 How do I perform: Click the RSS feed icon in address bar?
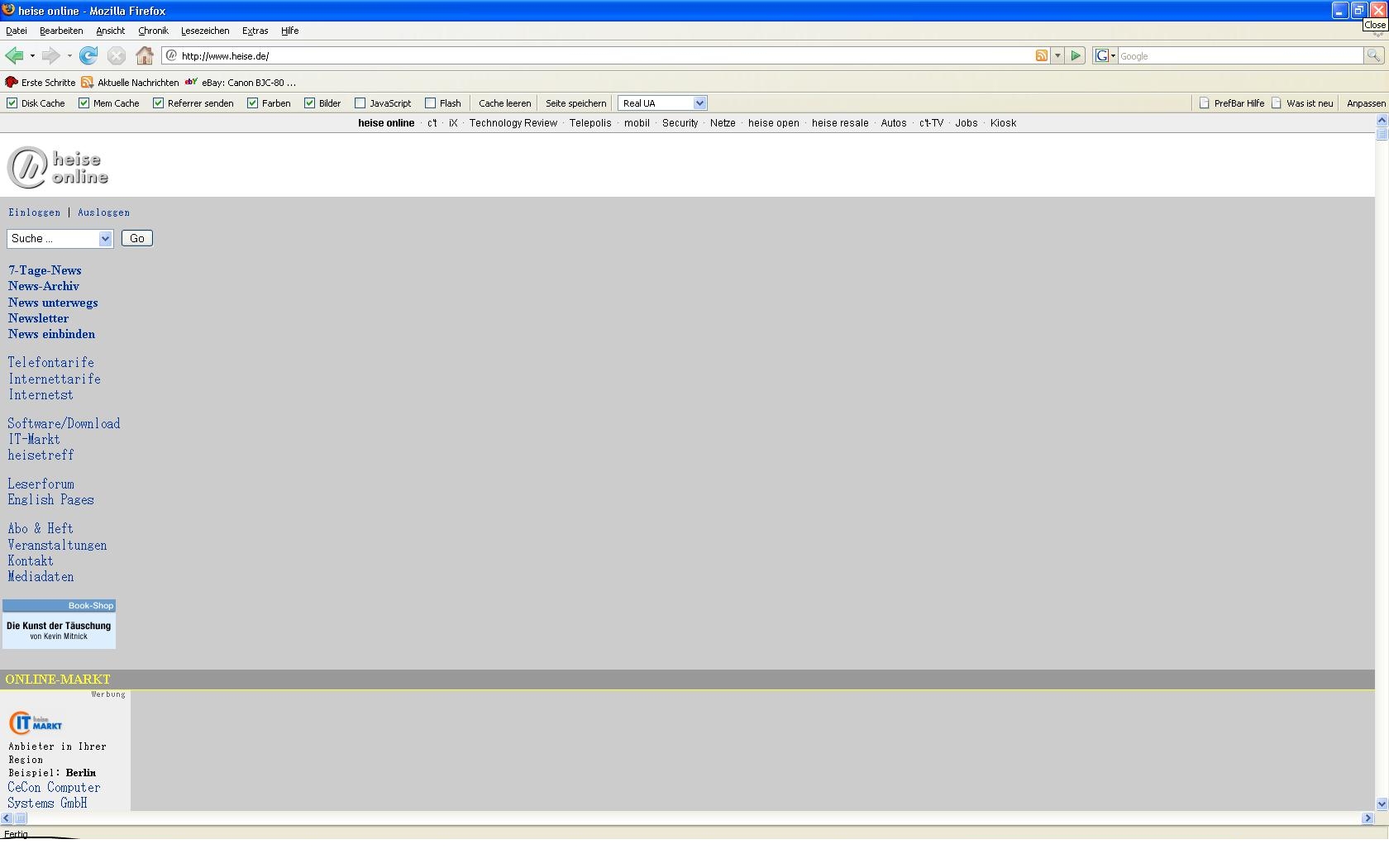pyautogui.click(x=1042, y=55)
